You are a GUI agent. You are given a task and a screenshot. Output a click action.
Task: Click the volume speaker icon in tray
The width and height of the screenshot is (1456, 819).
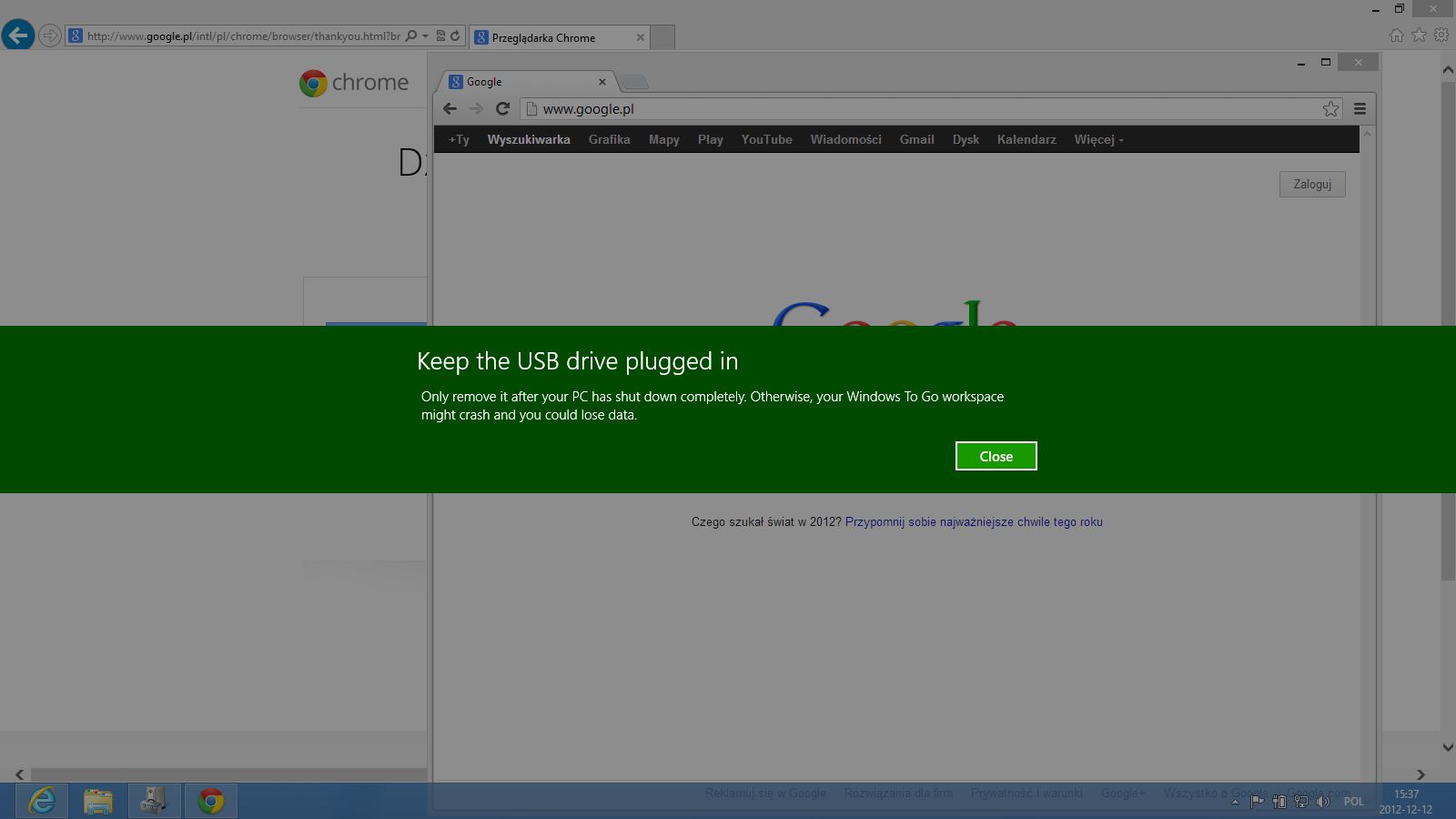(x=1322, y=802)
